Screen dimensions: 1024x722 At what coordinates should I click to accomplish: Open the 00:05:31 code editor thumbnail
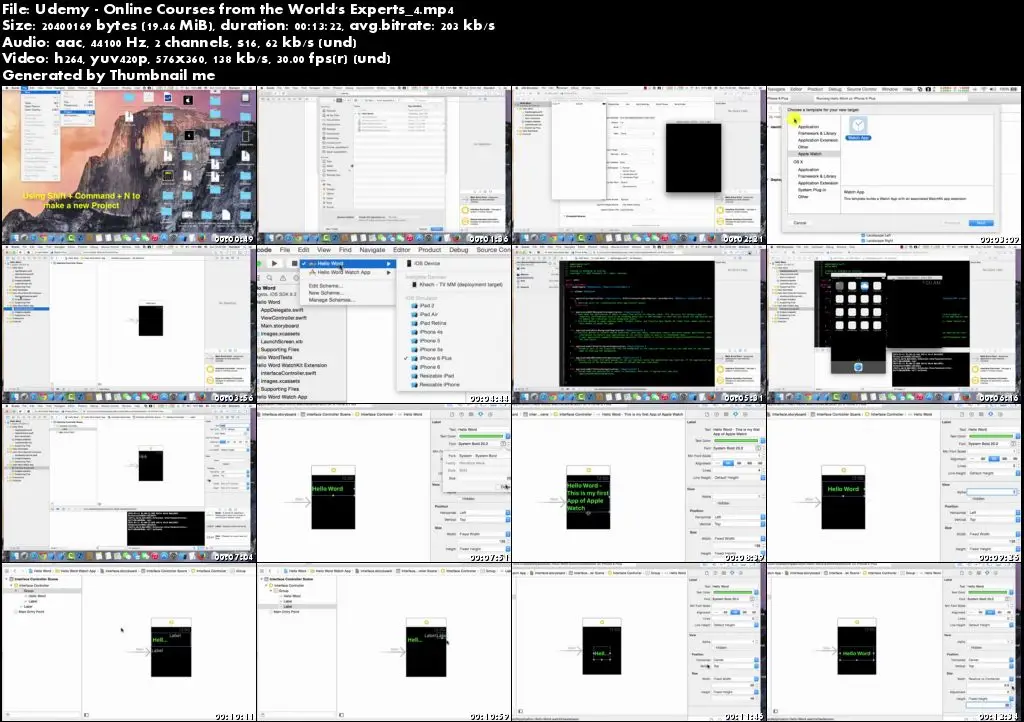(x=640, y=324)
